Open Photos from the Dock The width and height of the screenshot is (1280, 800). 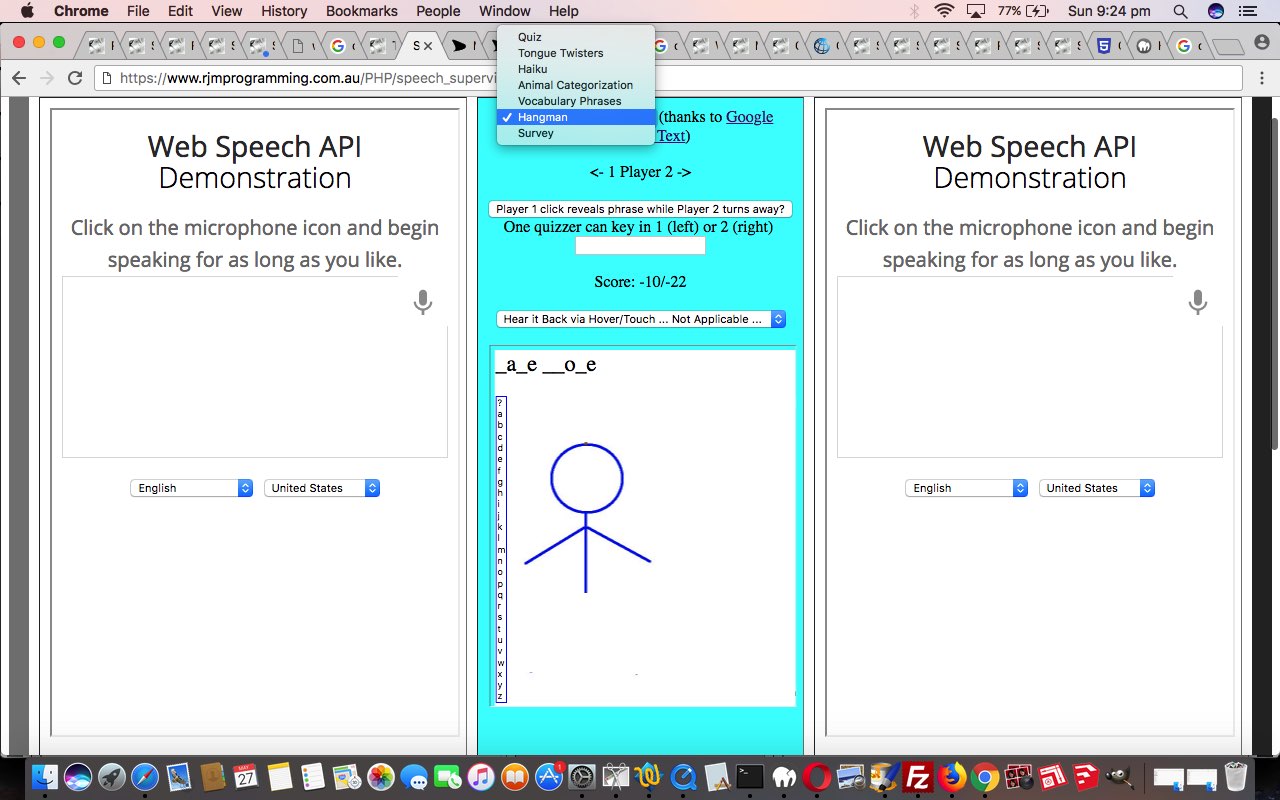coord(382,775)
